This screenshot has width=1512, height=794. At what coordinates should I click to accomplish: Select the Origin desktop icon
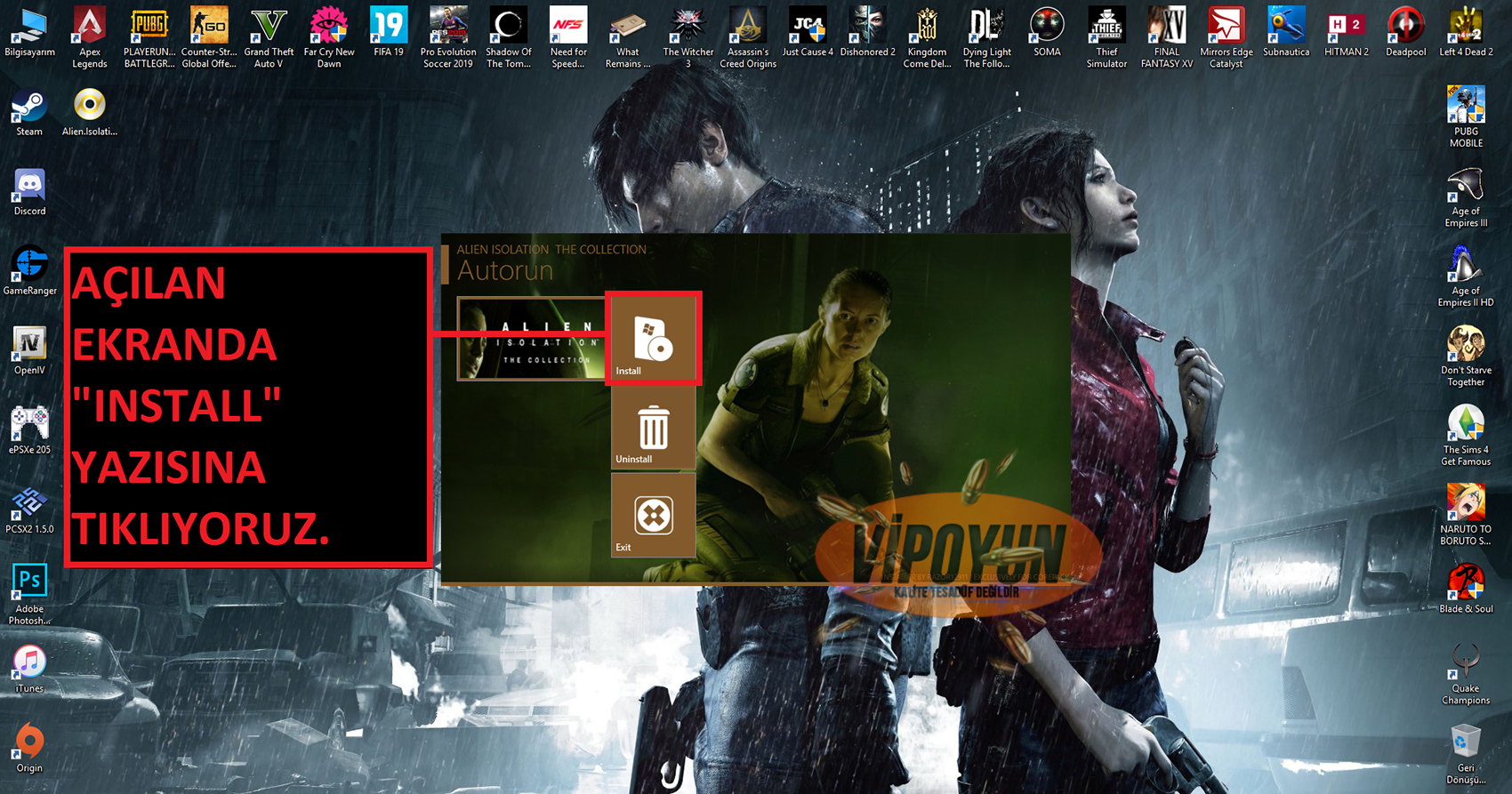coord(29,748)
